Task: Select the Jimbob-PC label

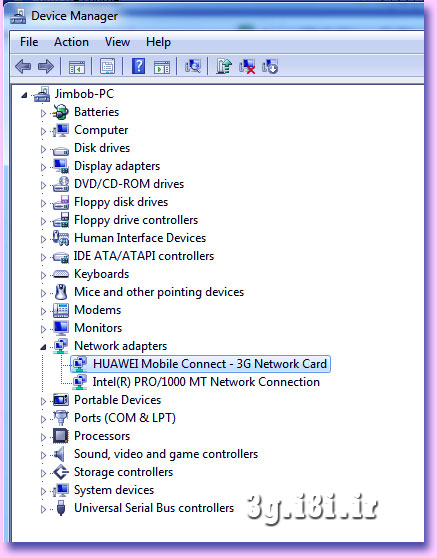Action: (x=84, y=94)
